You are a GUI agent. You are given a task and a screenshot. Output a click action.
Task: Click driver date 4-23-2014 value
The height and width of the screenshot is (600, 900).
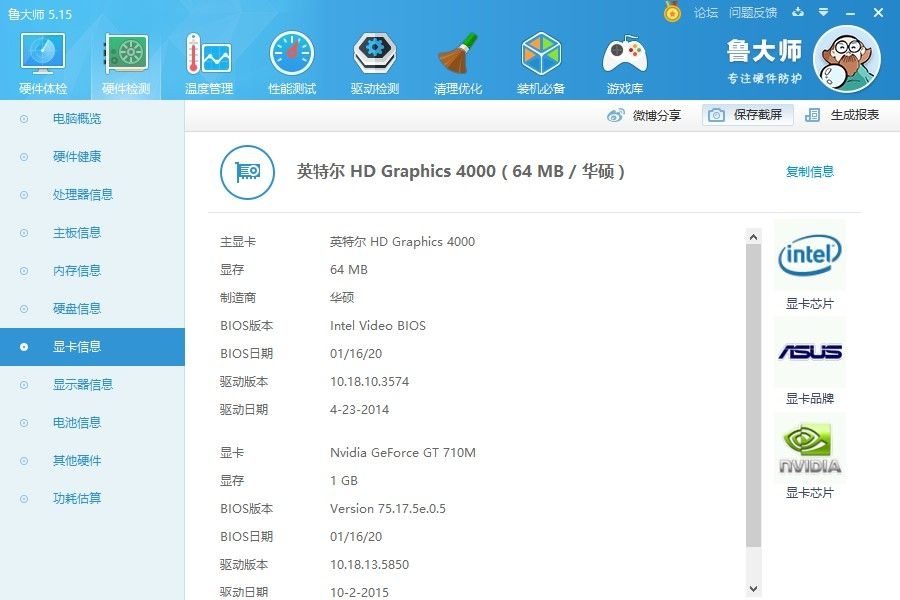click(359, 410)
